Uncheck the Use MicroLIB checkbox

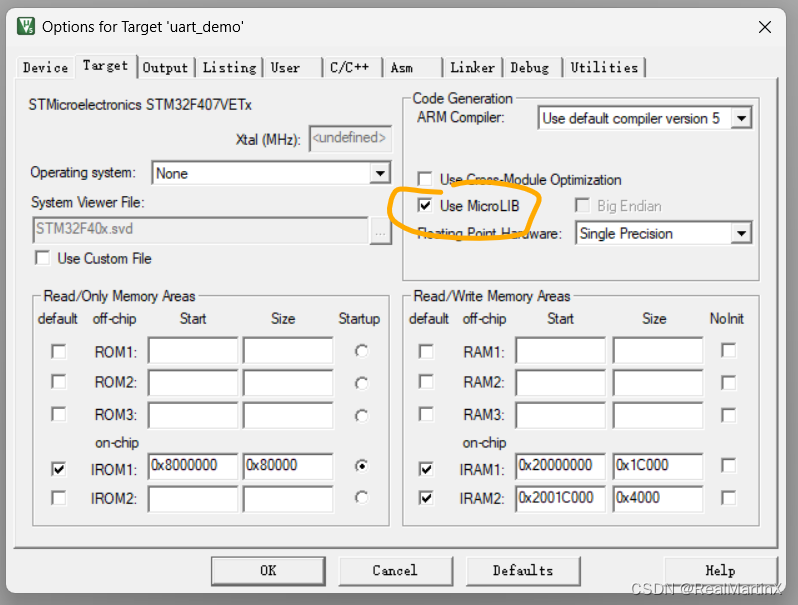[x=425, y=206]
